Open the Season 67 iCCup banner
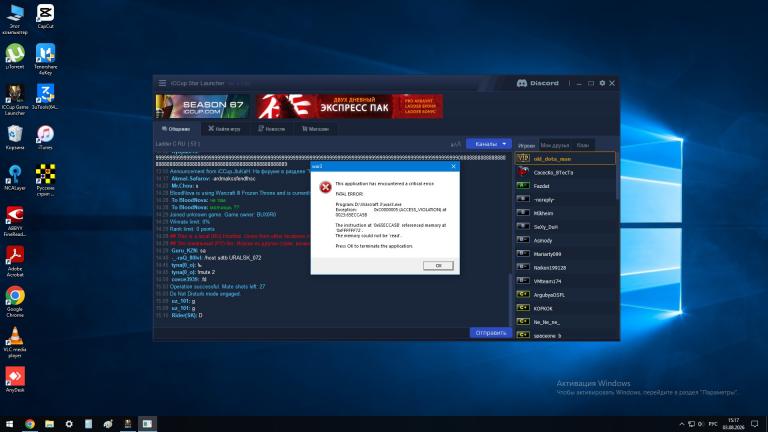Screen dimensions: 768x432 (203, 106)
